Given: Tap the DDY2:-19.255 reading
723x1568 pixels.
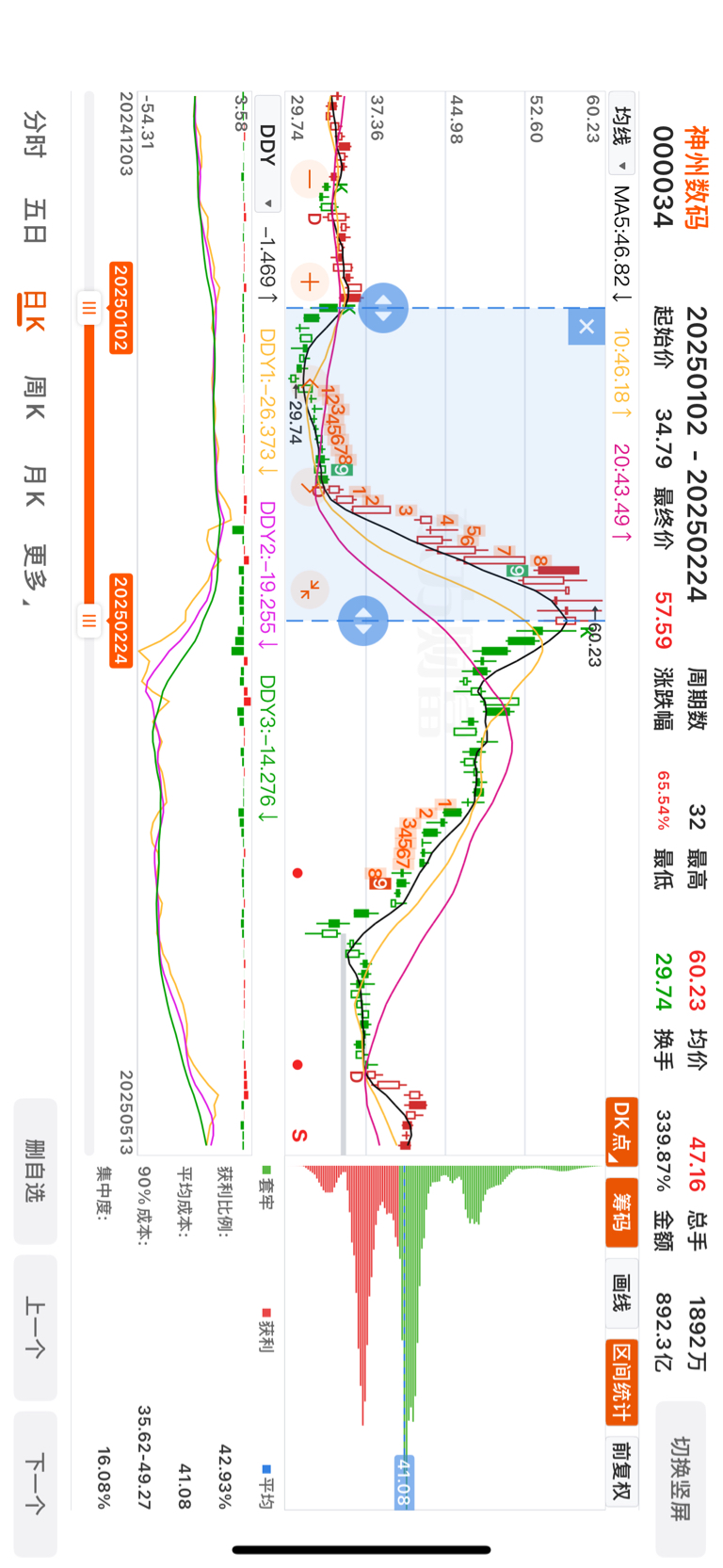Looking at the screenshot, I should pos(268,576).
